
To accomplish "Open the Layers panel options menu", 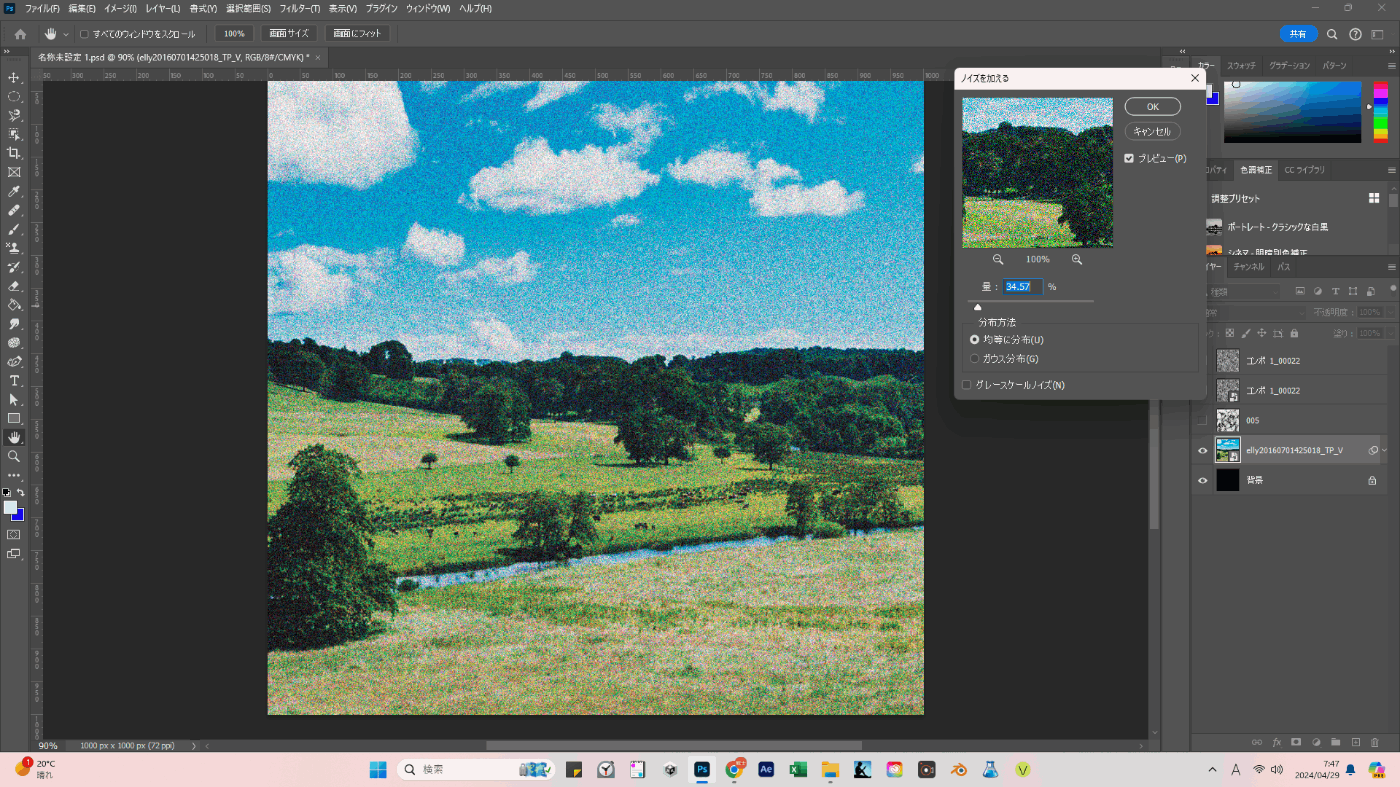I will [x=1393, y=268].
